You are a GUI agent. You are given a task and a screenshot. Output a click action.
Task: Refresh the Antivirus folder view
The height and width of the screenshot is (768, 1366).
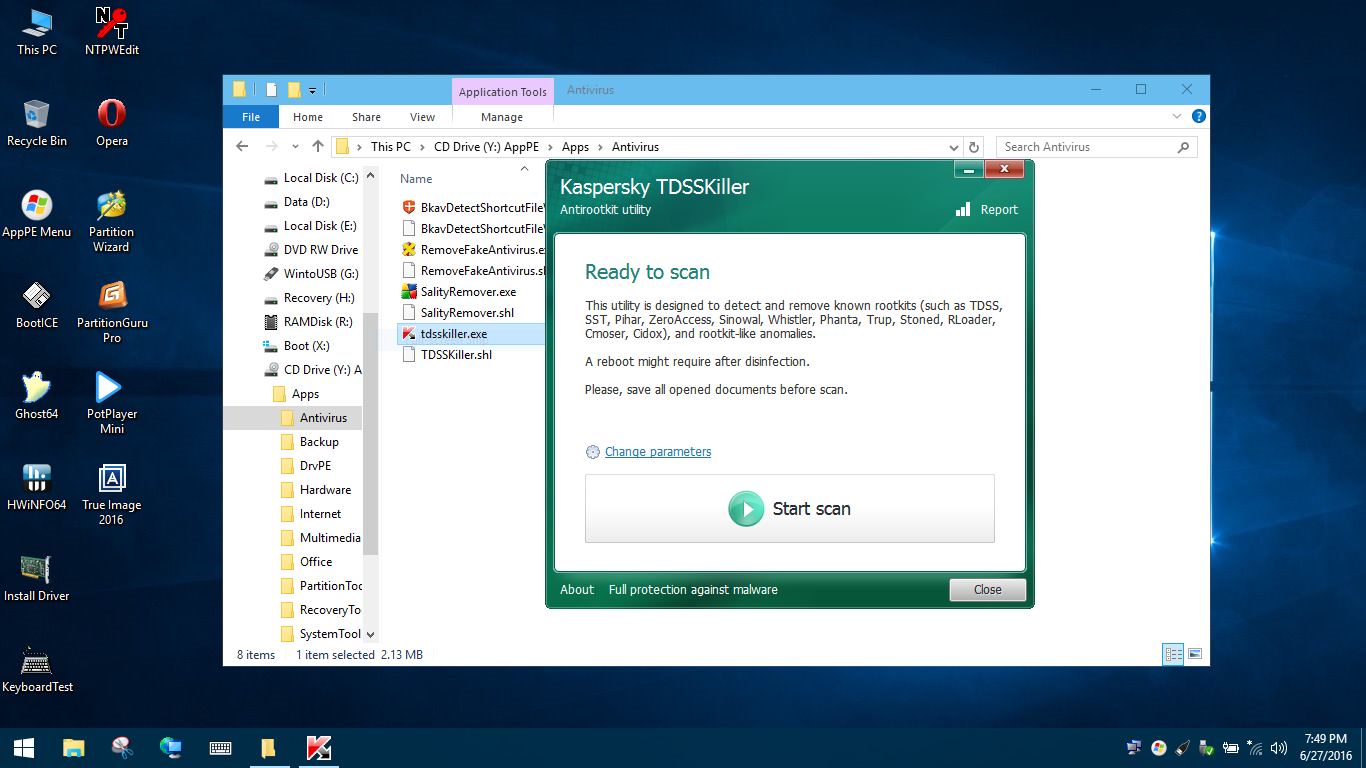(x=975, y=147)
